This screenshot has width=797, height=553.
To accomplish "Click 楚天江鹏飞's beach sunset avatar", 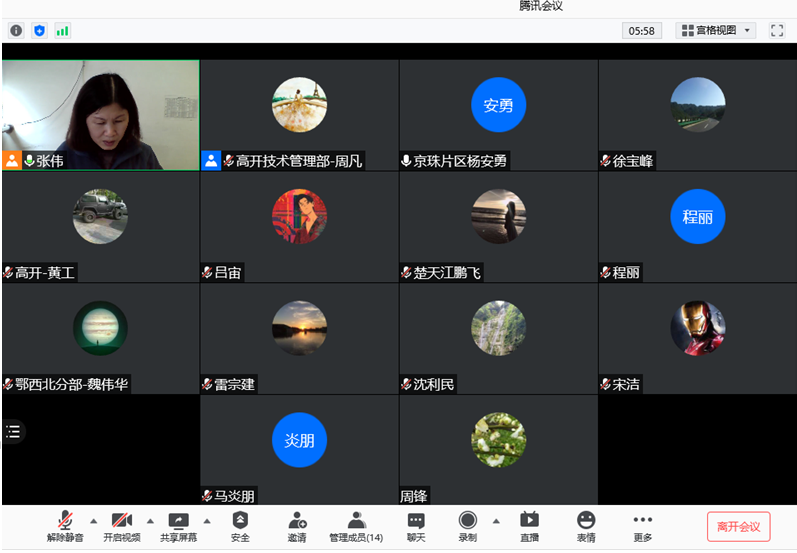I will point(499,217).
